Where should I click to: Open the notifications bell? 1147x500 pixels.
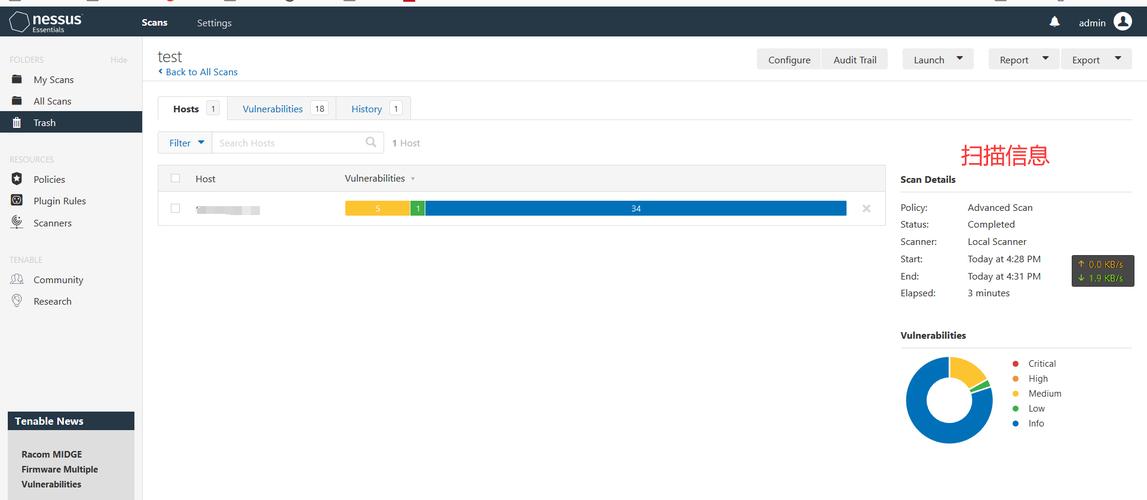(1054, 22)
